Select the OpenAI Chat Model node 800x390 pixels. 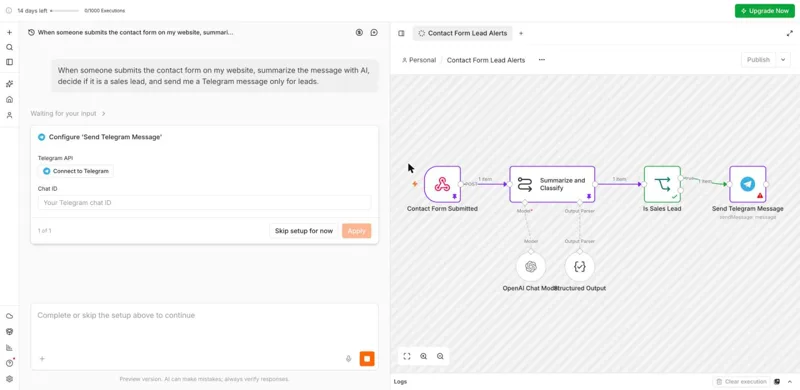coord(531,266)
